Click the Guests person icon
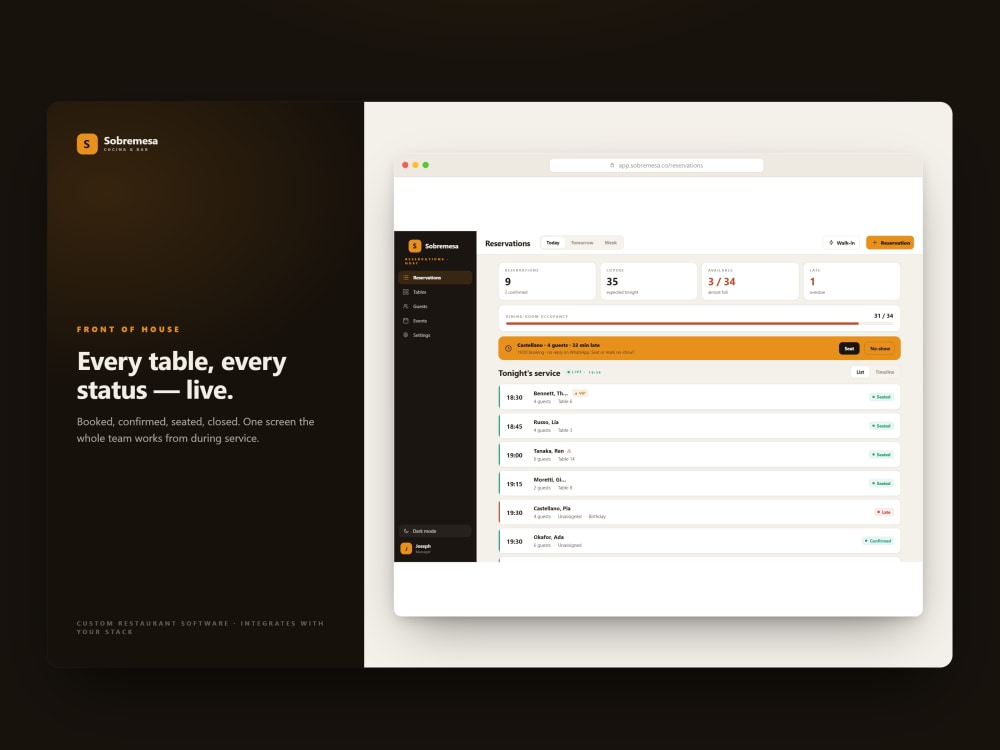The image size is (1000, 750). pos(406,306)
